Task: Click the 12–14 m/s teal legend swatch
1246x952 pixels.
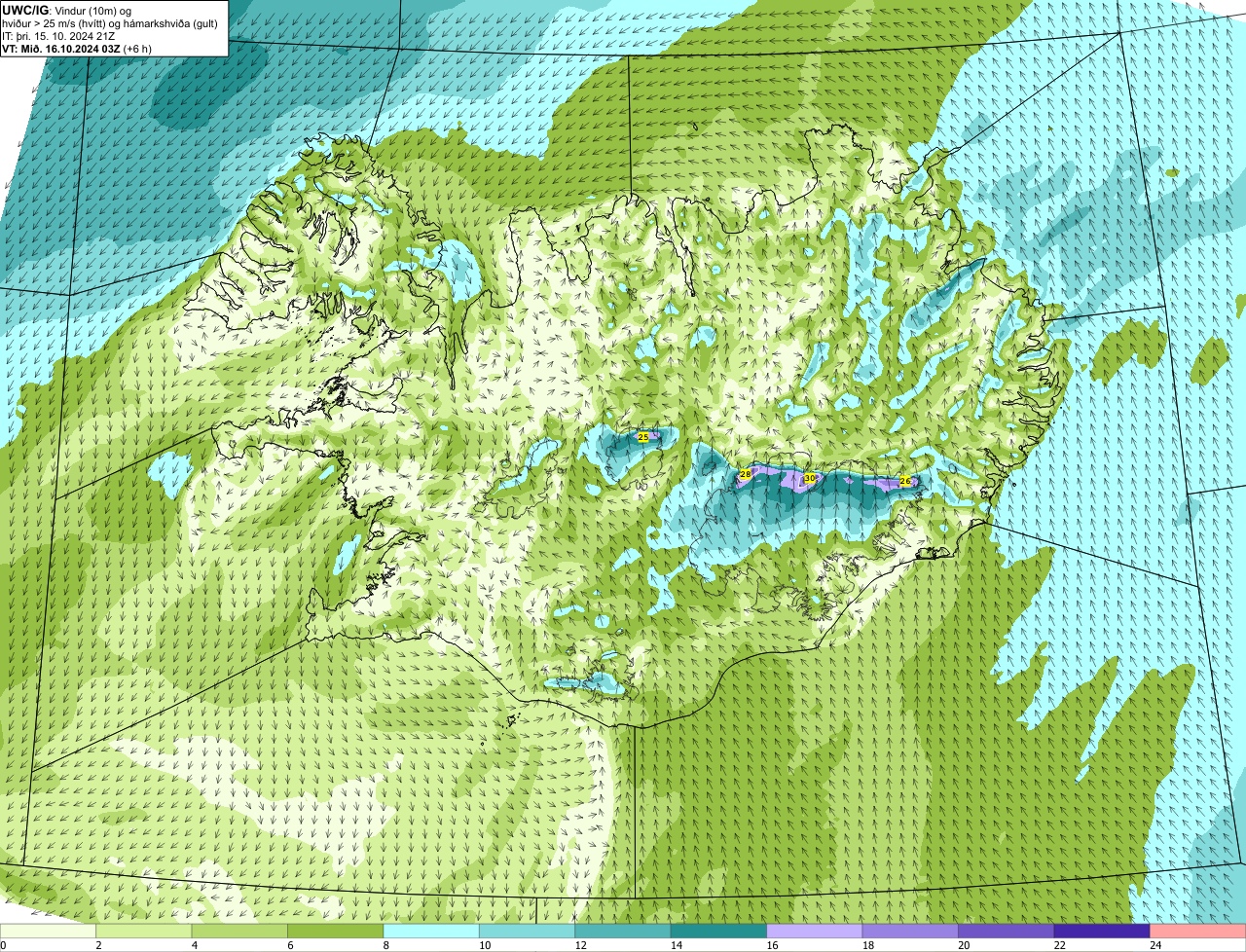Action: coord(623,931)
